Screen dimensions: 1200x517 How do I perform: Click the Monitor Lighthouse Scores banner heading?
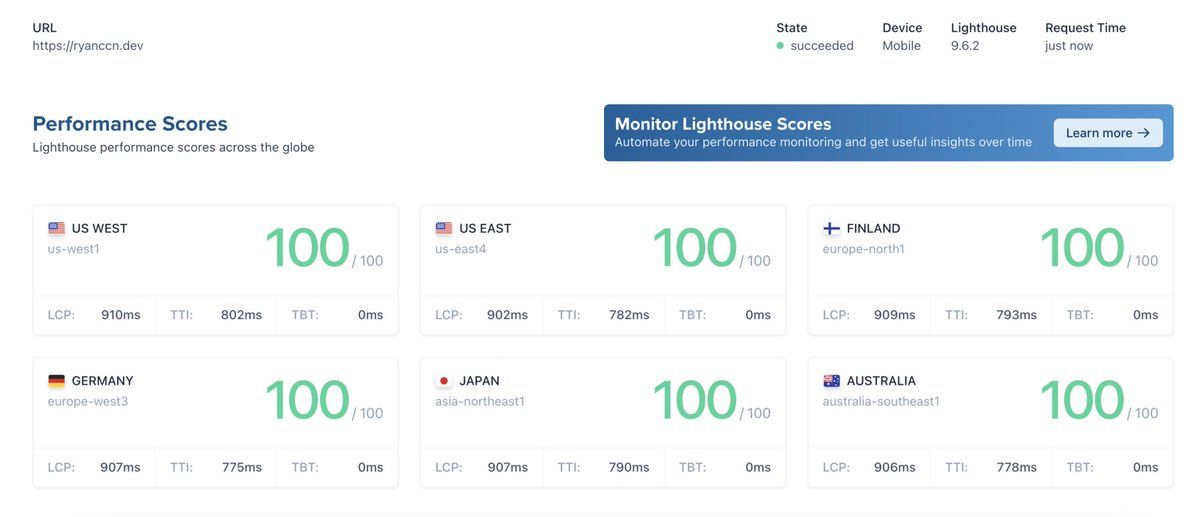coord(723,124)
